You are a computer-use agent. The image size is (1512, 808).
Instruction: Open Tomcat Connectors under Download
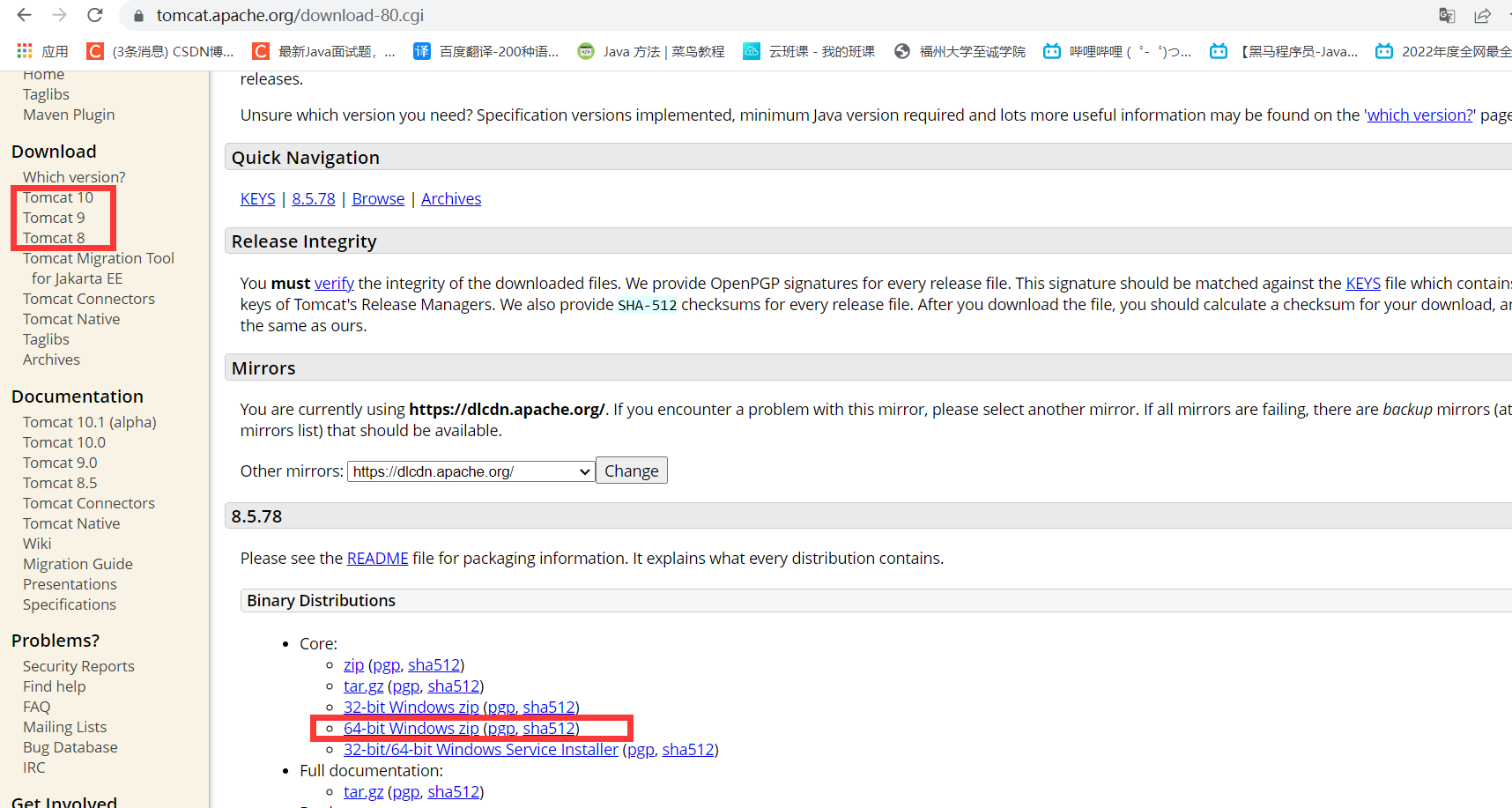click(89, 299)
